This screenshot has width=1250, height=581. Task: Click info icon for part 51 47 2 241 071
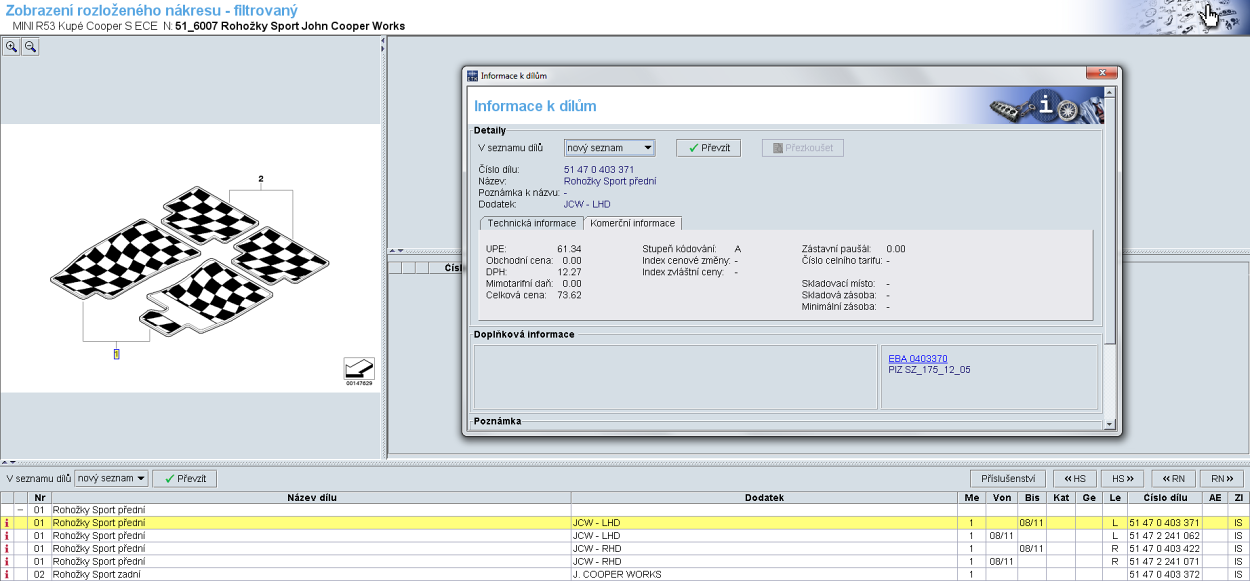pyautogui.click(x=7, y=562)
